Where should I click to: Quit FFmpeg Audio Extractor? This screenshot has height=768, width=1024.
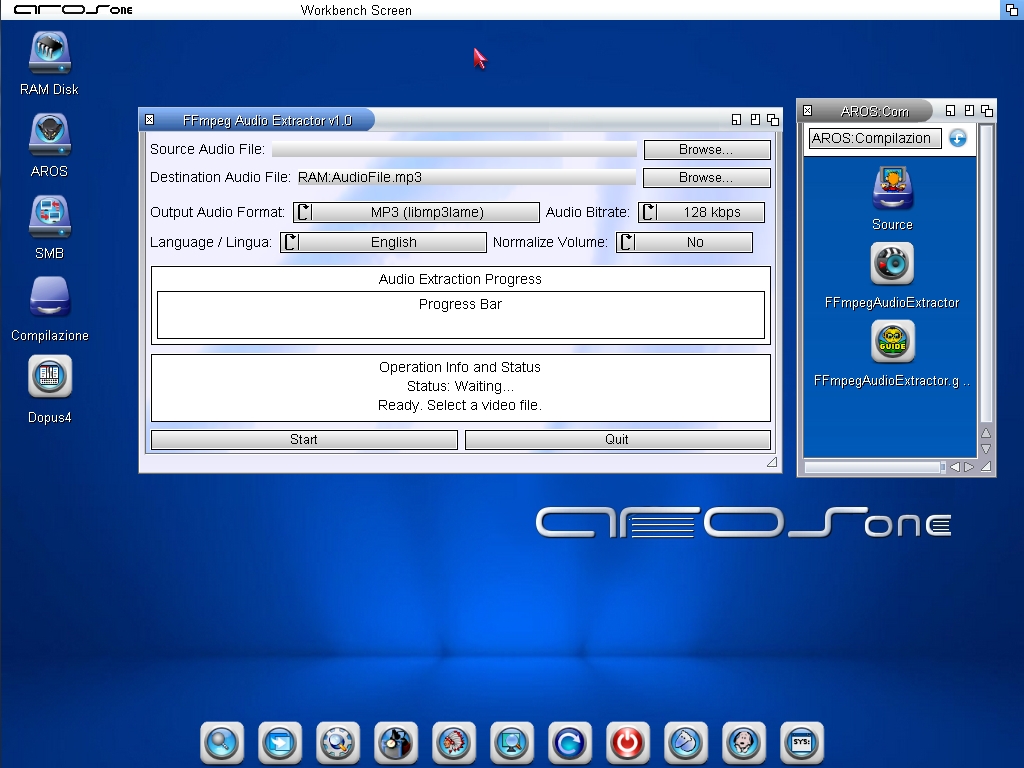618,440
